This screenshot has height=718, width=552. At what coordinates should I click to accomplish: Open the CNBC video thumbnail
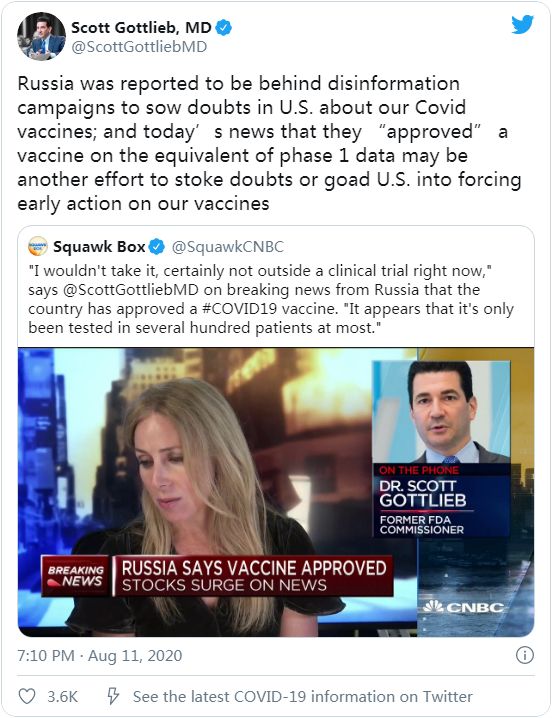[276, 492]
